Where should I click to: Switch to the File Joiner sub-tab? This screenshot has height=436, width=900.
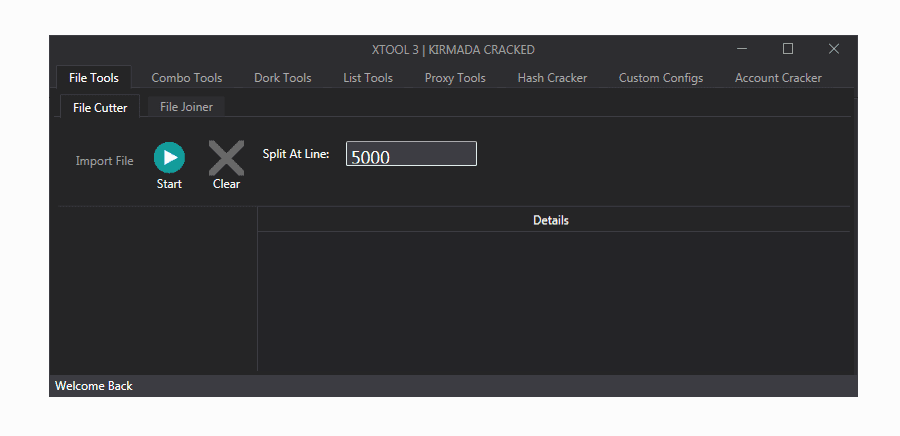pyautogui.click(x=186, y=107)
